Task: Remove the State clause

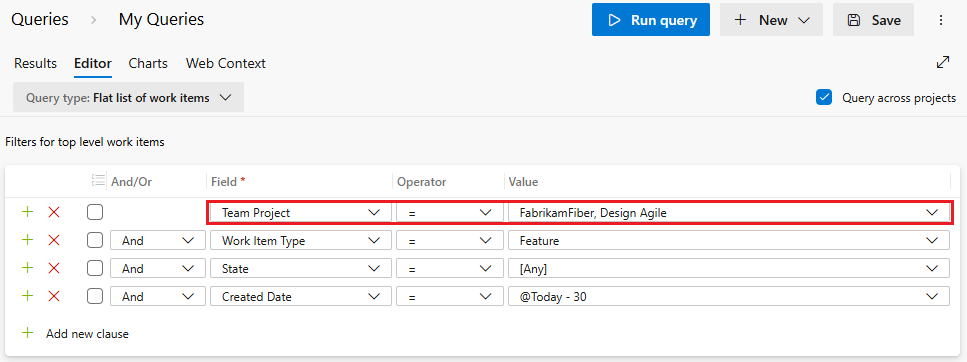Action: tap(54, 268)
